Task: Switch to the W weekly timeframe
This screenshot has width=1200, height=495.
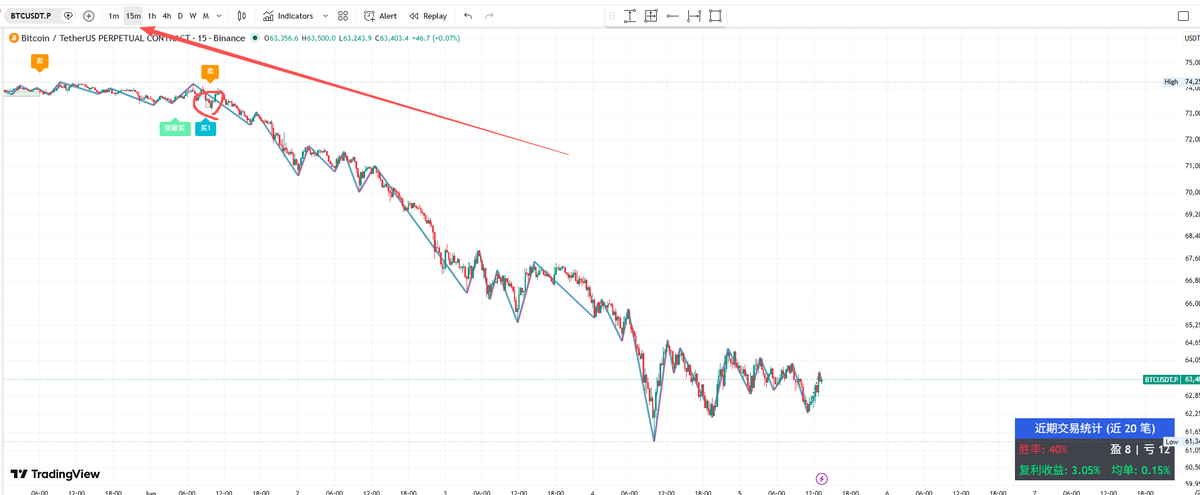Action: coord(193,16)
